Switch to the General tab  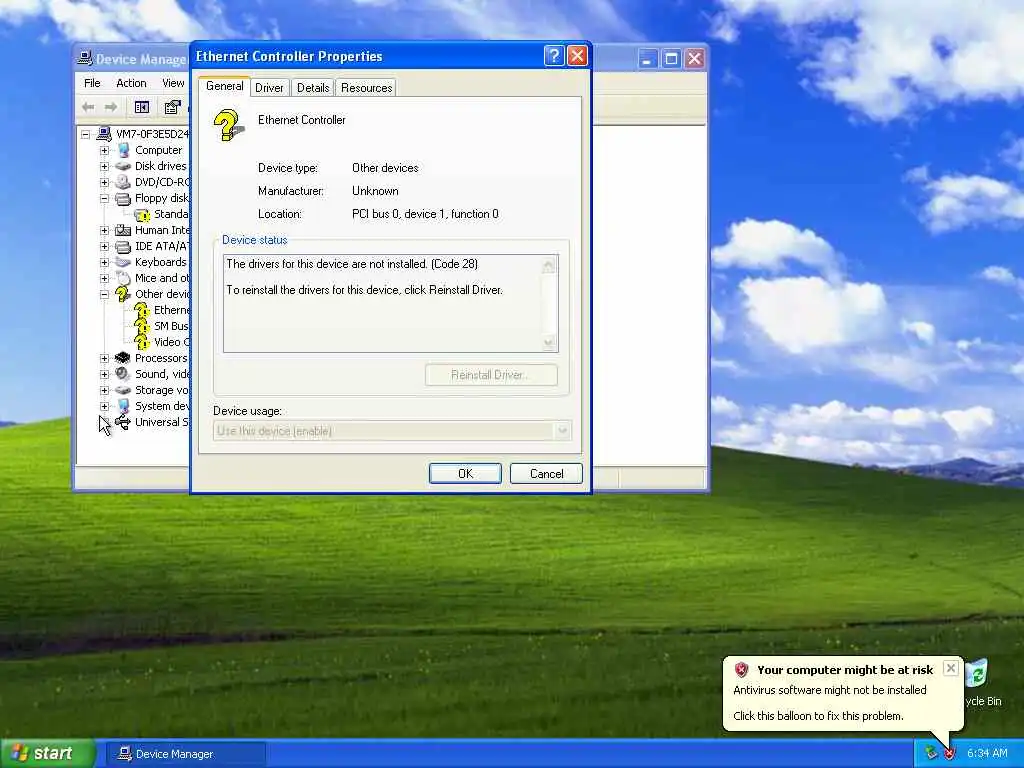pos(225,86)
